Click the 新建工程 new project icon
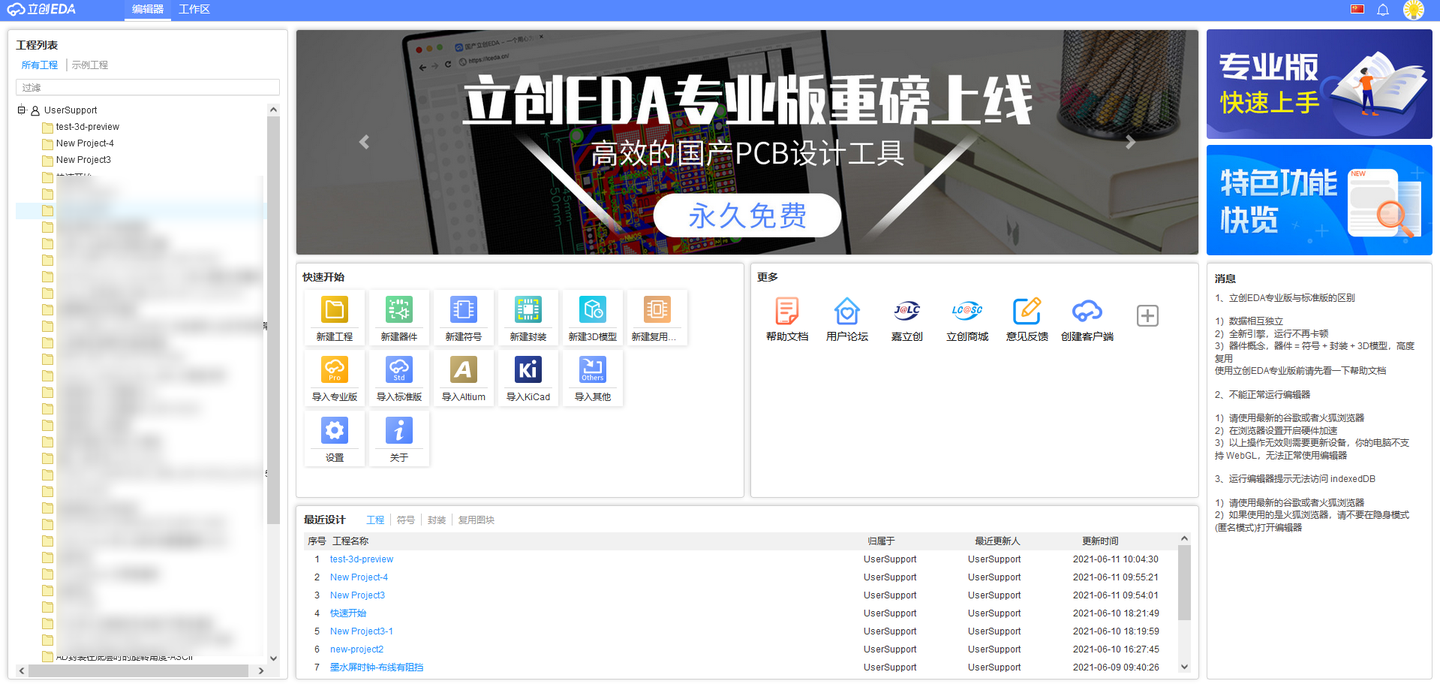The image size is (1440, 687). pos(334,309)
